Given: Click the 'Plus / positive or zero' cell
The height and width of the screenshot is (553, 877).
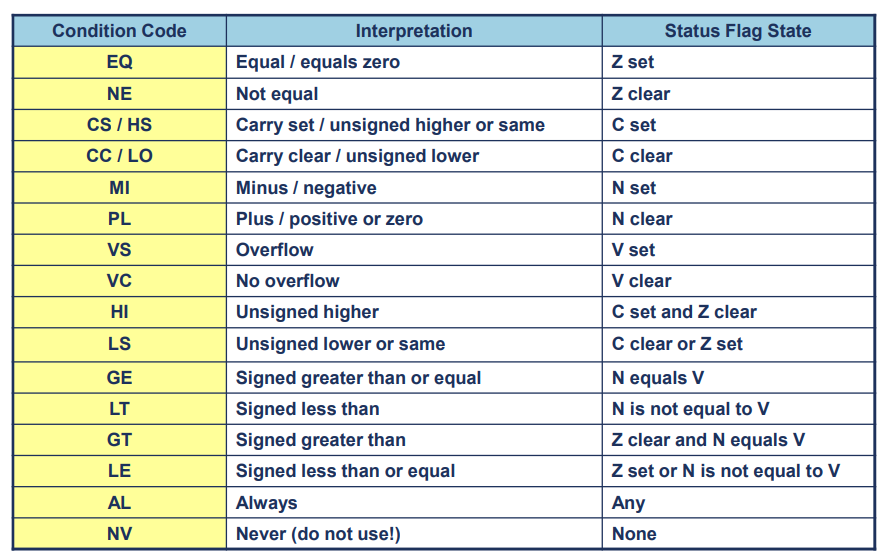Looking at the screenshot, I should click(414, 219).
